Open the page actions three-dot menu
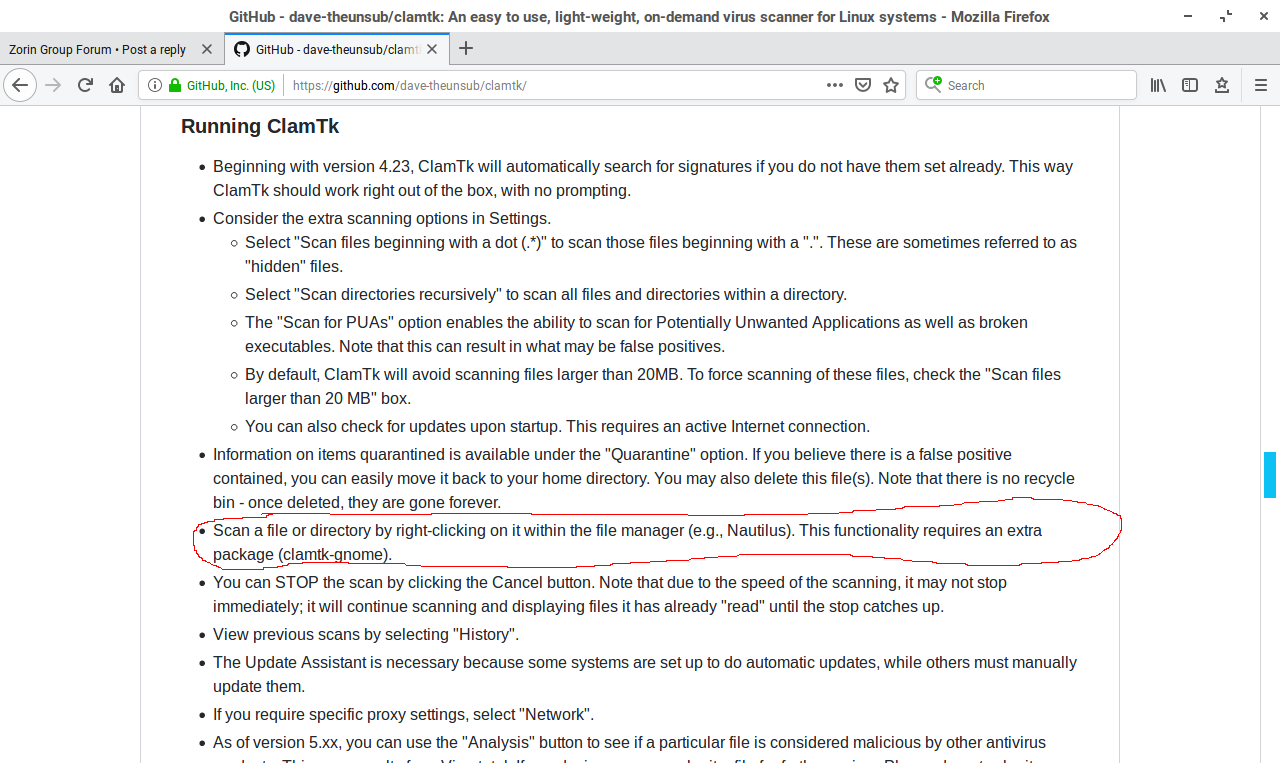 834,85
